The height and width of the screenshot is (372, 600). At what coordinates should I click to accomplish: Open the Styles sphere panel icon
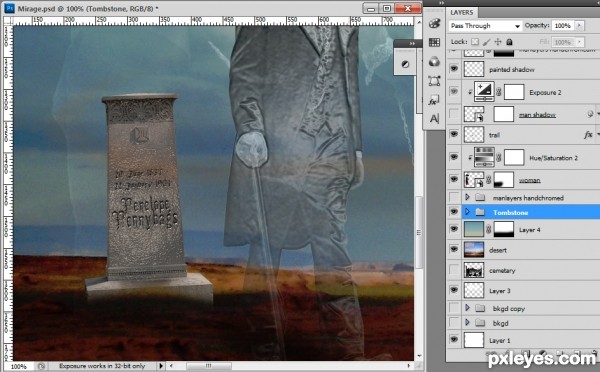434,61
